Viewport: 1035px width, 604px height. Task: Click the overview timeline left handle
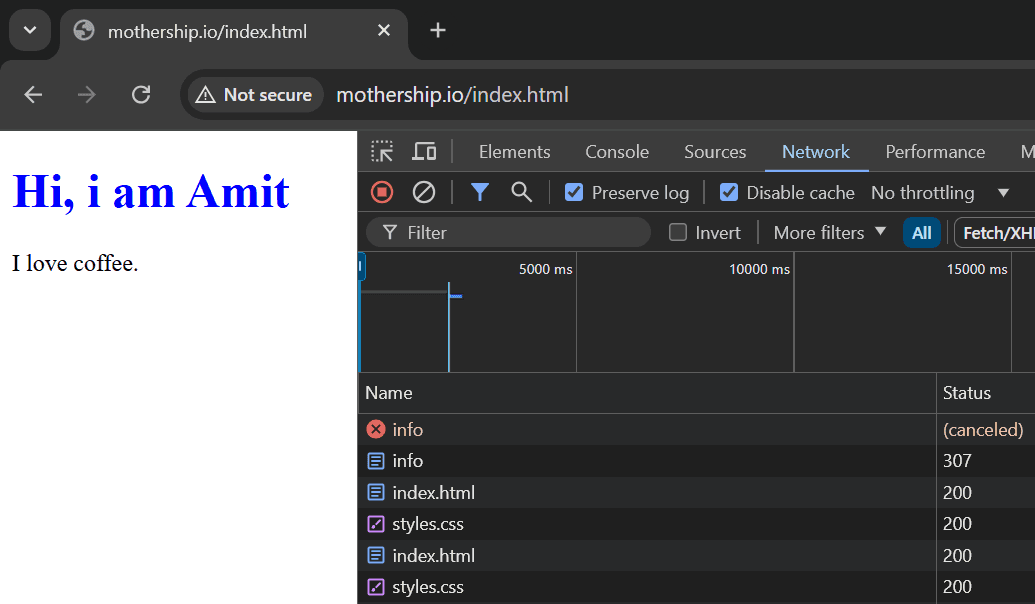[361, 267]
